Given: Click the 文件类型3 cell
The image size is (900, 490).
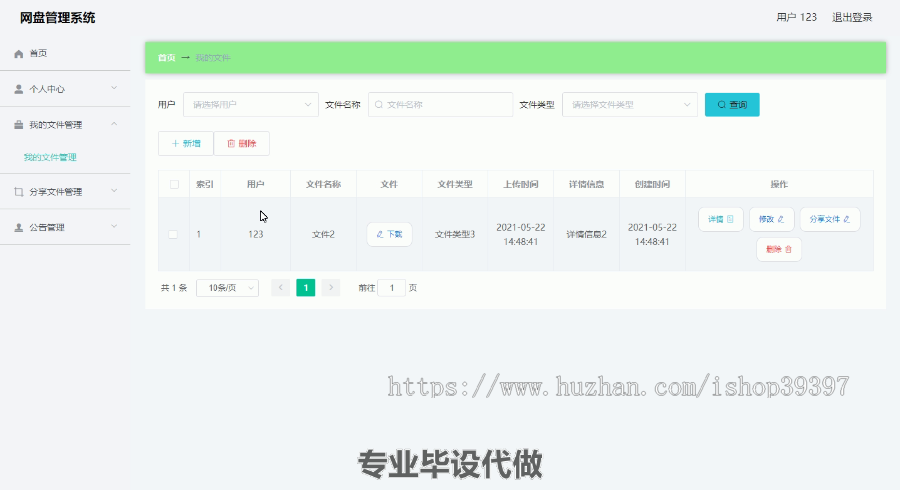Looking at the screenshot, I should click(455, 234).
